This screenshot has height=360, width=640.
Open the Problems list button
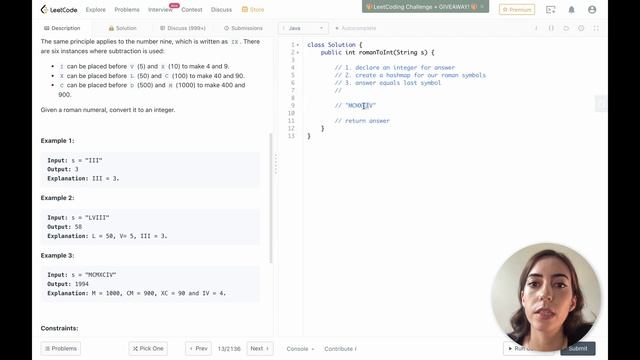[60, 349]
